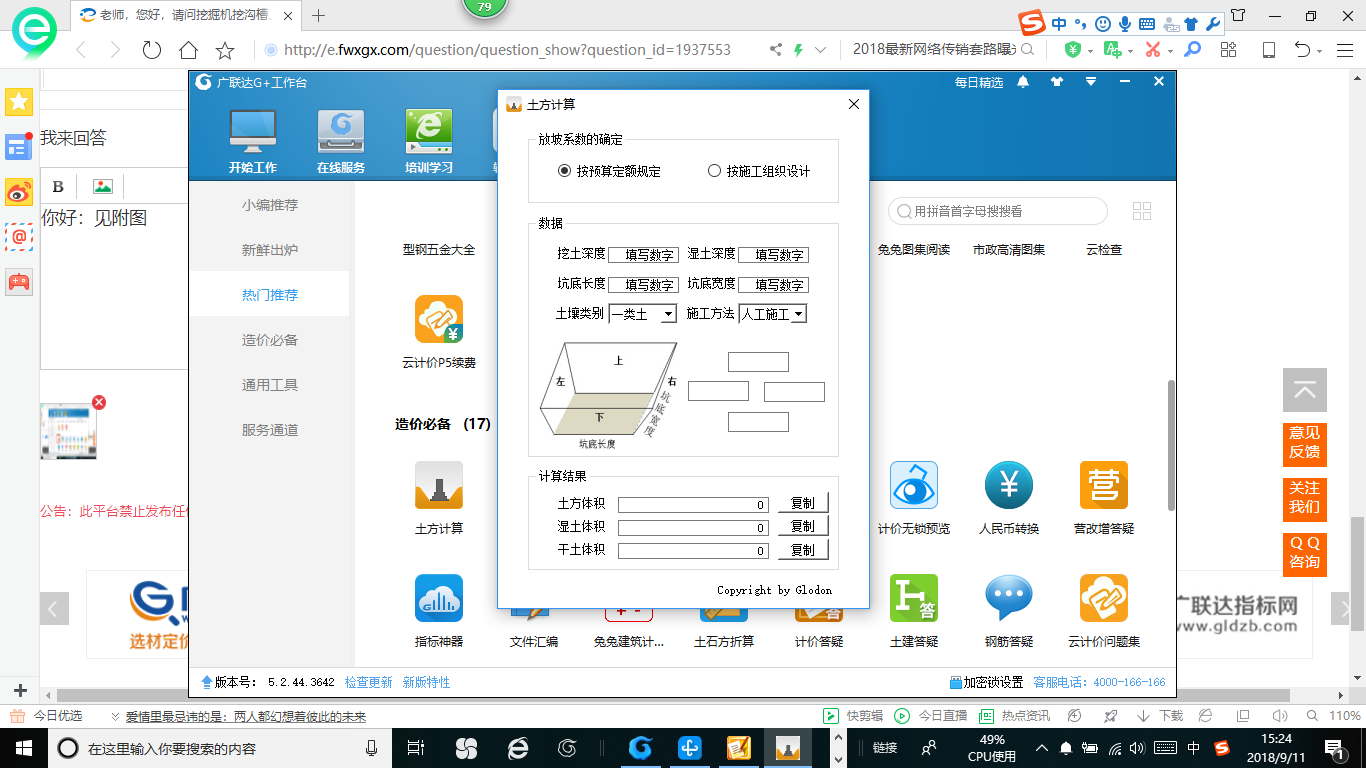1366x768 pixels.
Task: Copy 湿土体积 result with 复制 button
Action: click(x=803, y=526)
